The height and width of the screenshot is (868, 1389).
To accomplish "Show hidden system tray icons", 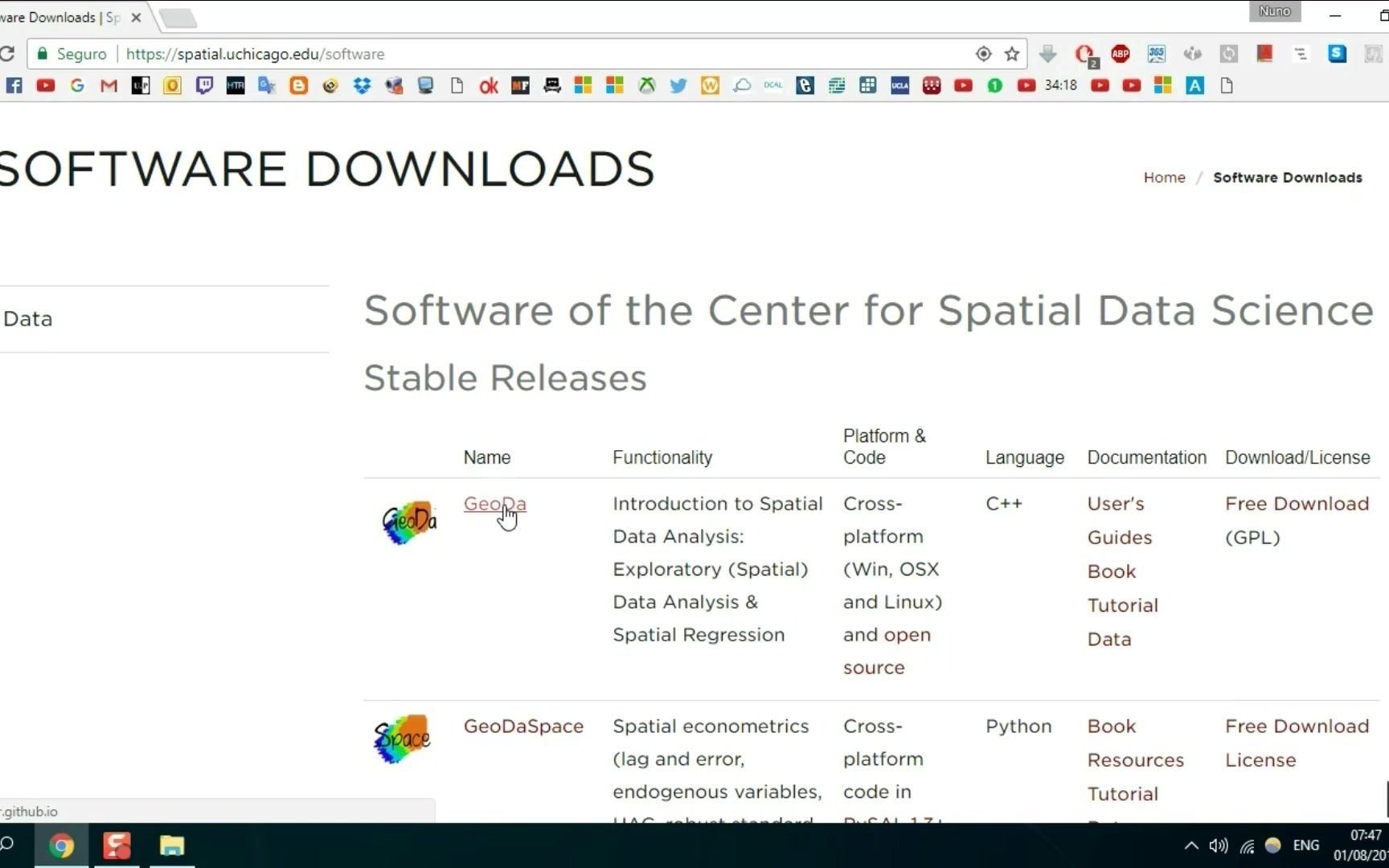I will [1191, 845].
